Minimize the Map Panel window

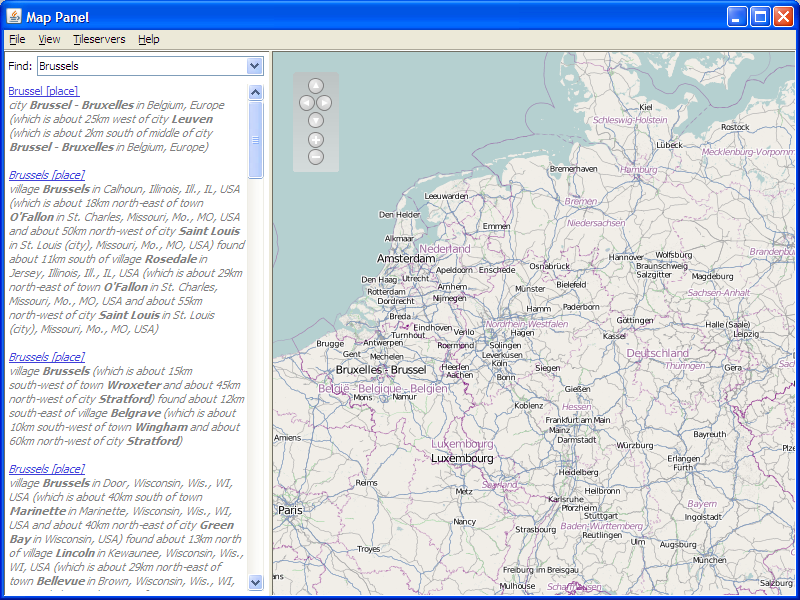point(737,17)
